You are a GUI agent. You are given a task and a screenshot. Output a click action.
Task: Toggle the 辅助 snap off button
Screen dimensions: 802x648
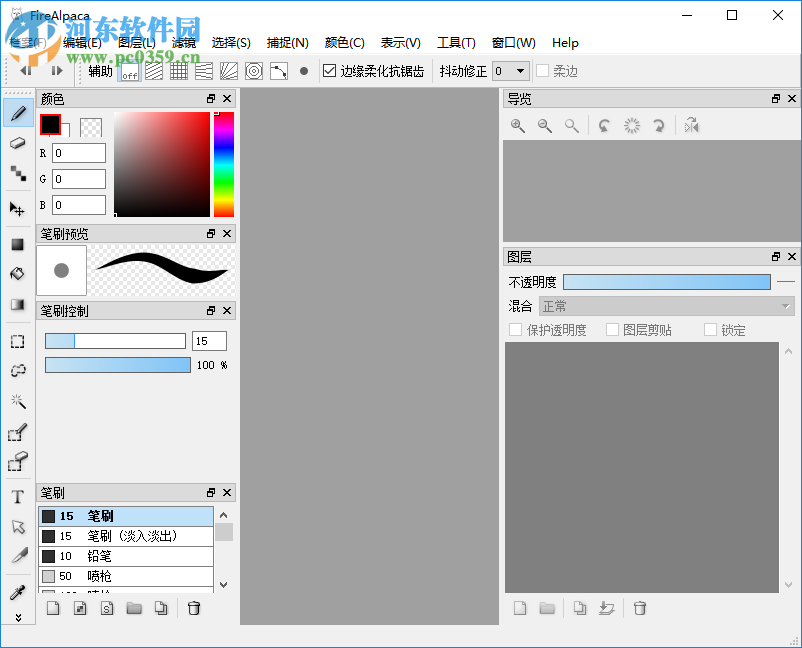coord(127,70)
